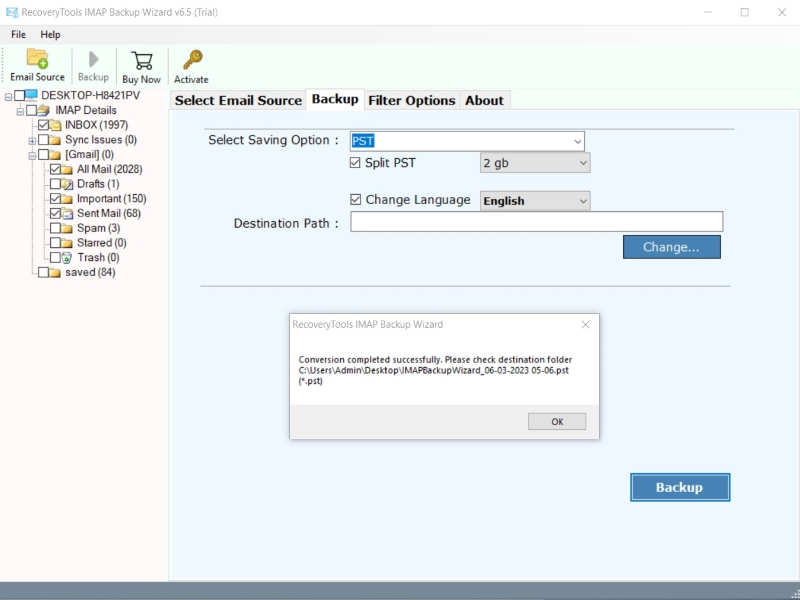The height and width of the screenshot is (600, 800).
Task: Click the [Gmail] folder icon
Action: pos(56,155)
